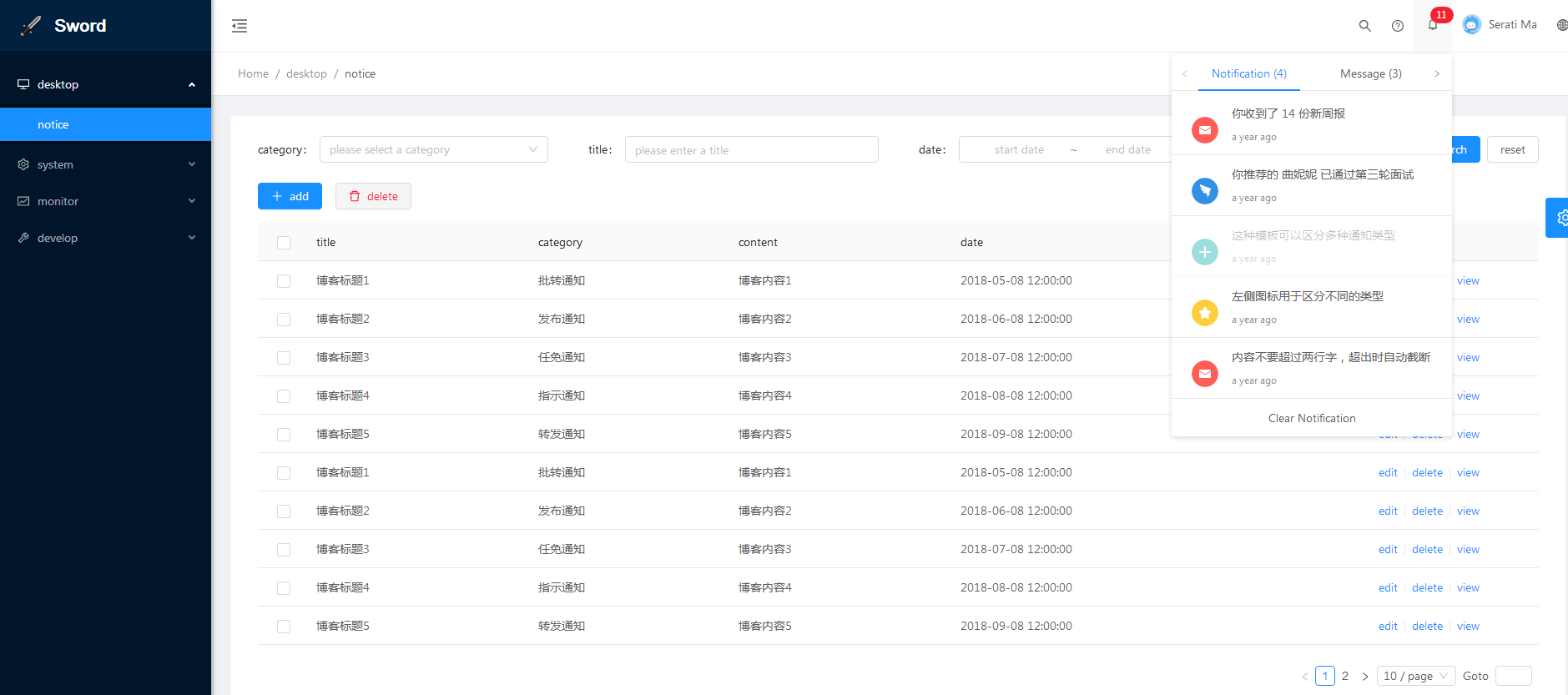1568x695 pixels.
Task: Switch to Message (3) tab
Action: click(x=1371, y=73)
